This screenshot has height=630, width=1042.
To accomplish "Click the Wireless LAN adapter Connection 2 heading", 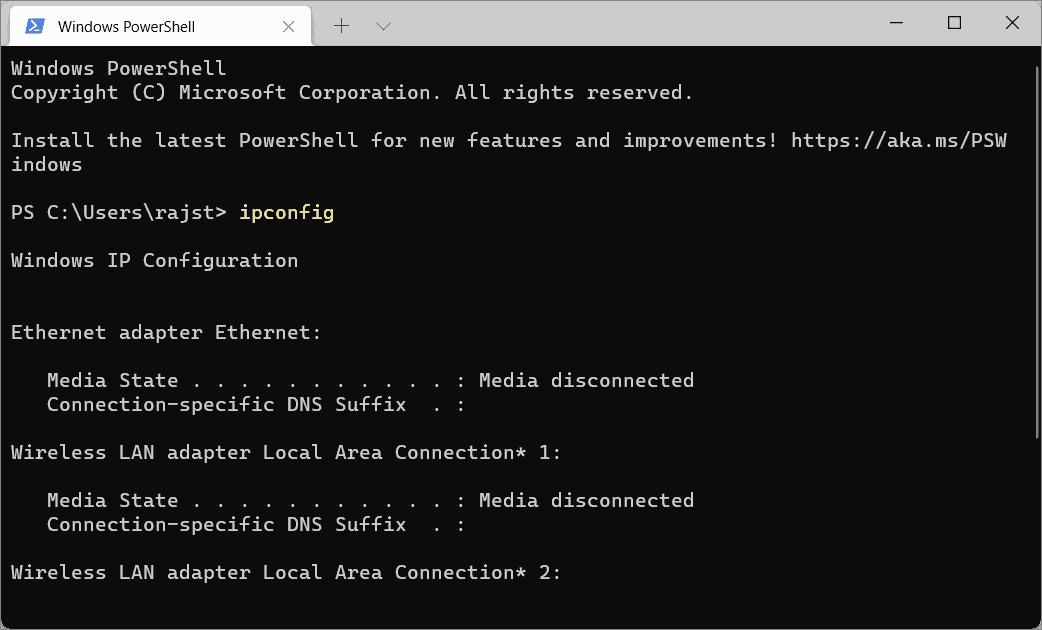I will [285, 572].
